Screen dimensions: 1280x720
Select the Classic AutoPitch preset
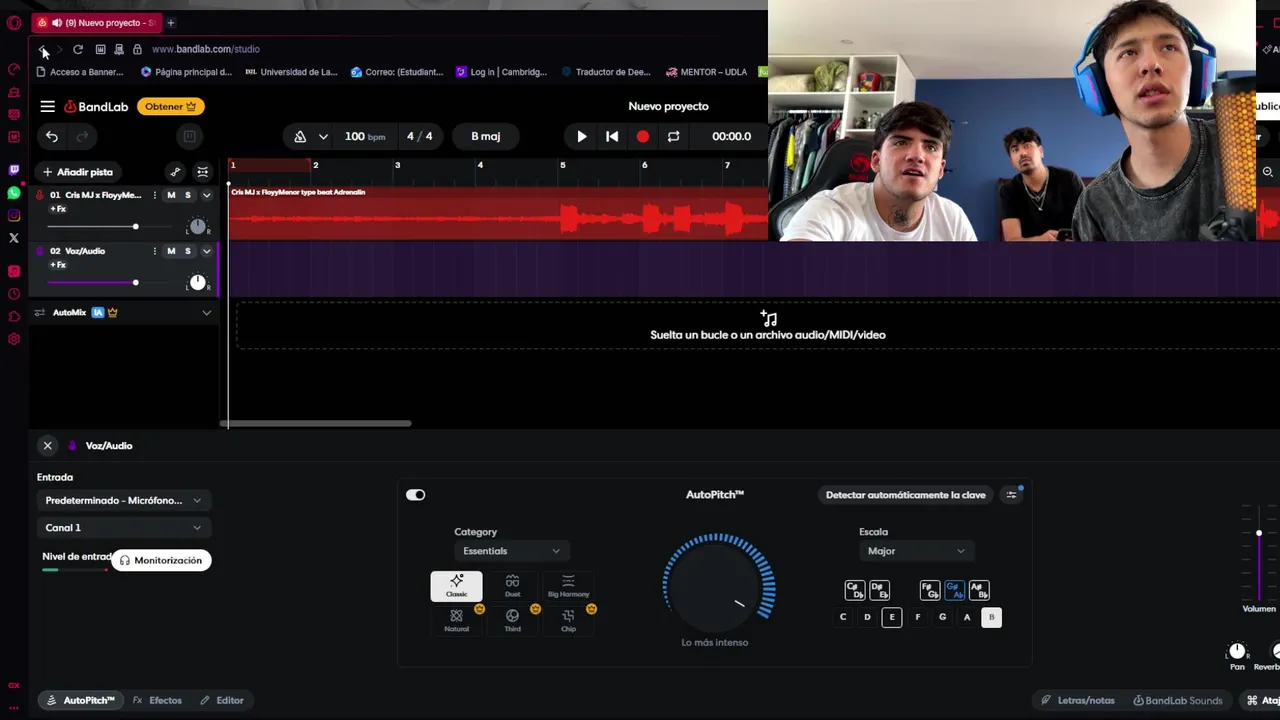tap(456, 586)
